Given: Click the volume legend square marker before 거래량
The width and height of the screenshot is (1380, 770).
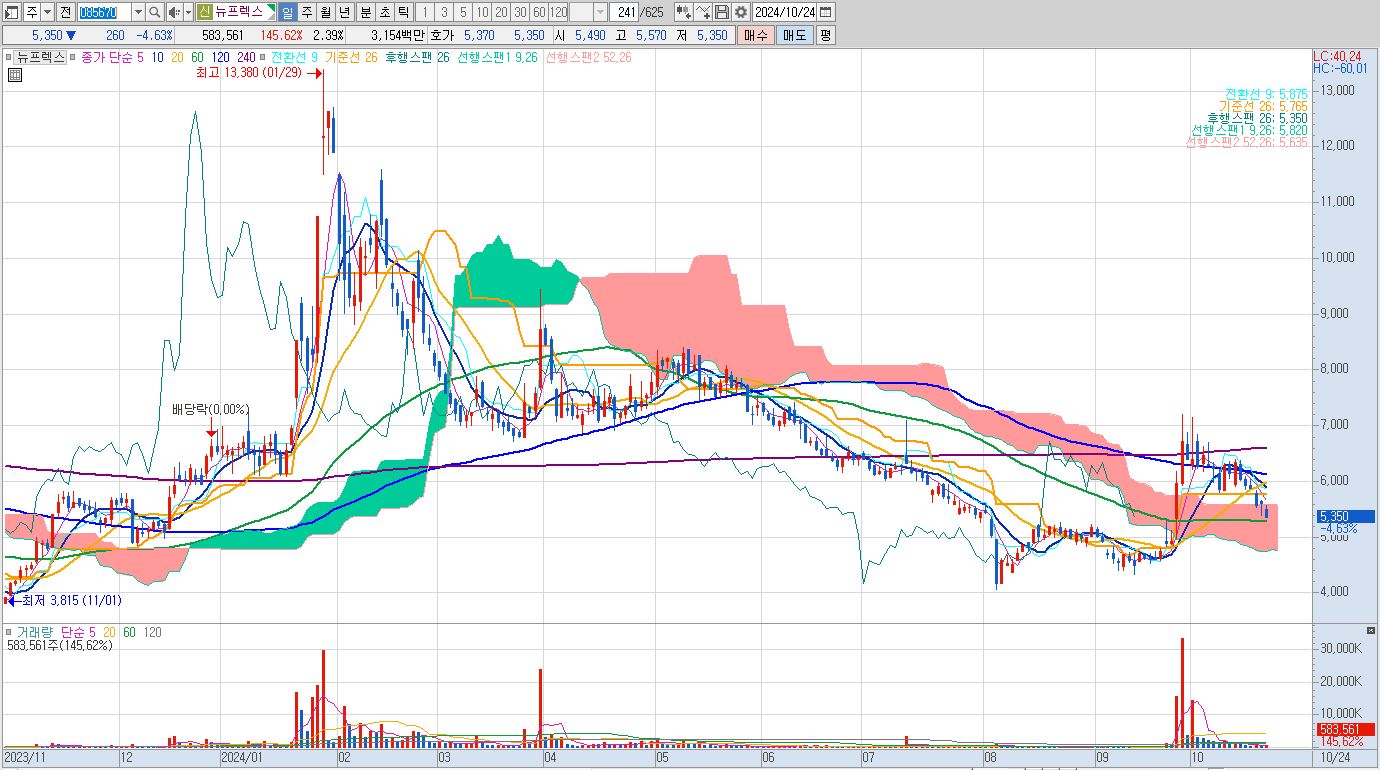Looking at the screenshot, I should coord(9,633).
